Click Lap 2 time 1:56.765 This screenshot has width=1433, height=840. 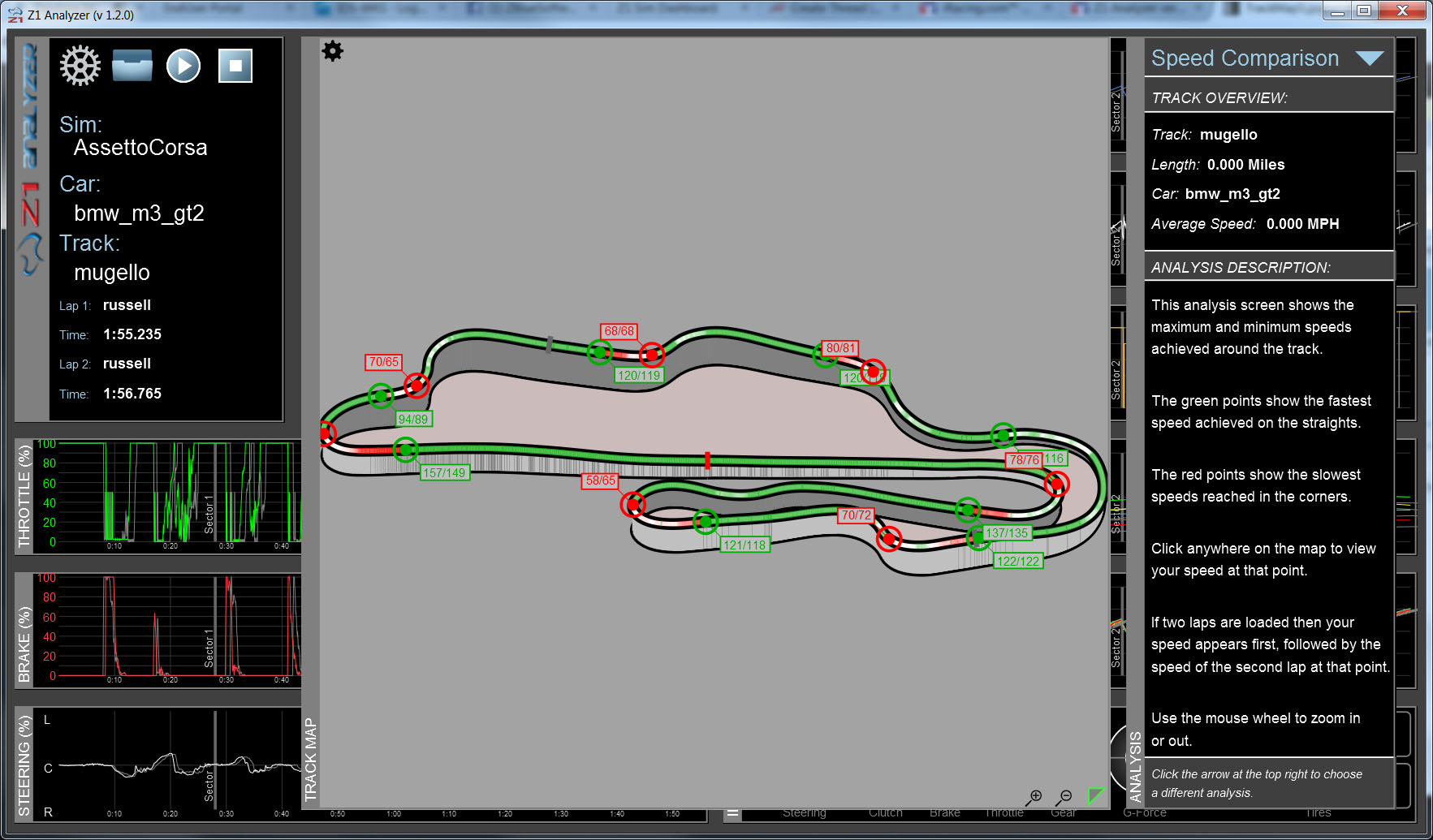(x=132, y=394)
